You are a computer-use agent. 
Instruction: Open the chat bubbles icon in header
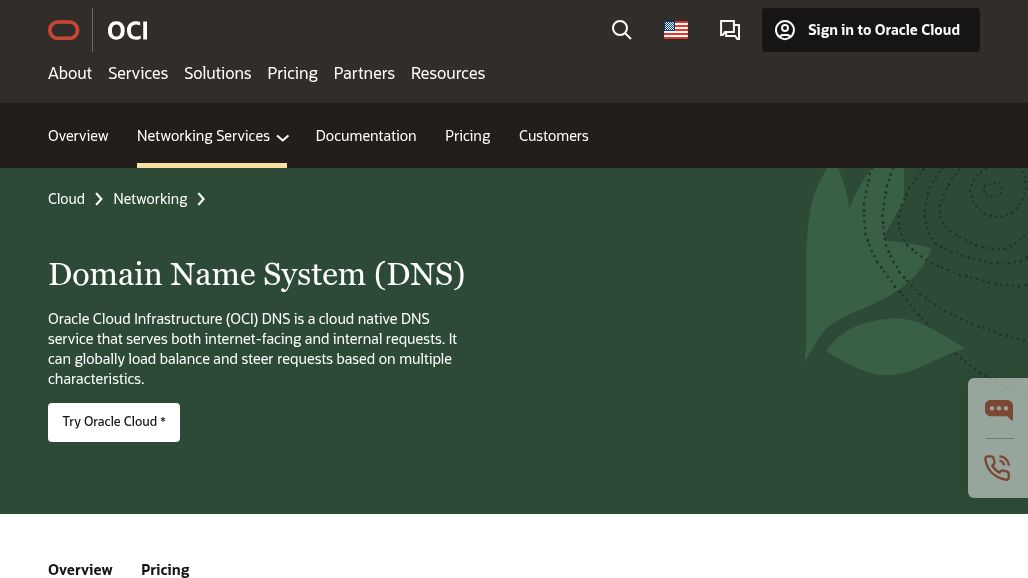[730, 31]
